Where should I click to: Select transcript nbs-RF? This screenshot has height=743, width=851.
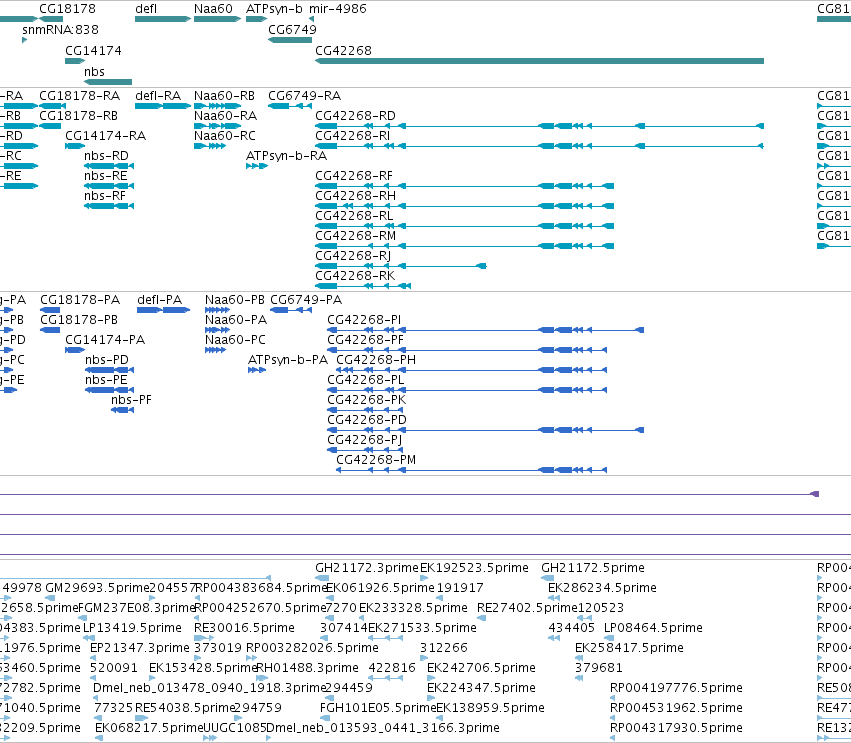click(109, 206)
